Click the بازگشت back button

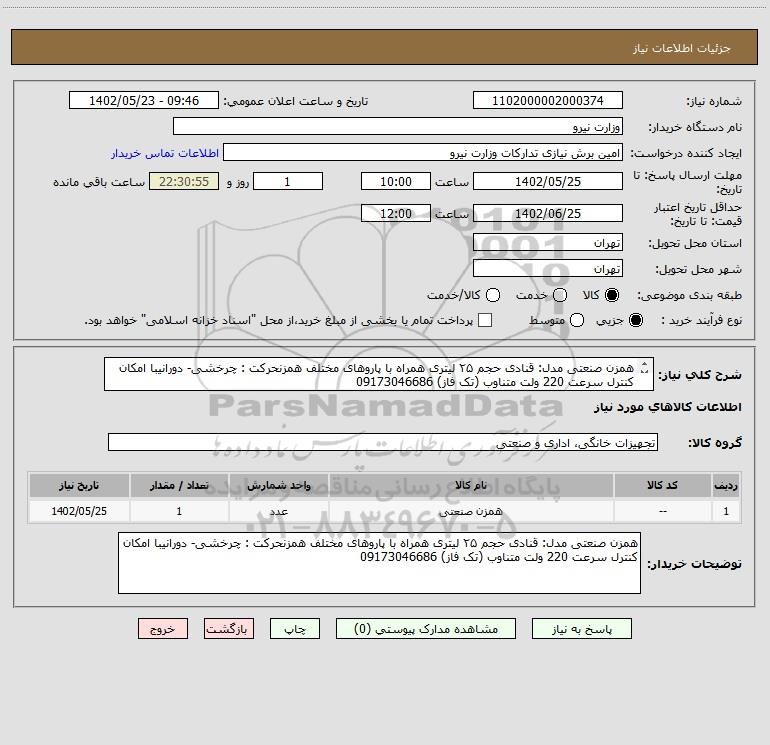click(229, 629)
